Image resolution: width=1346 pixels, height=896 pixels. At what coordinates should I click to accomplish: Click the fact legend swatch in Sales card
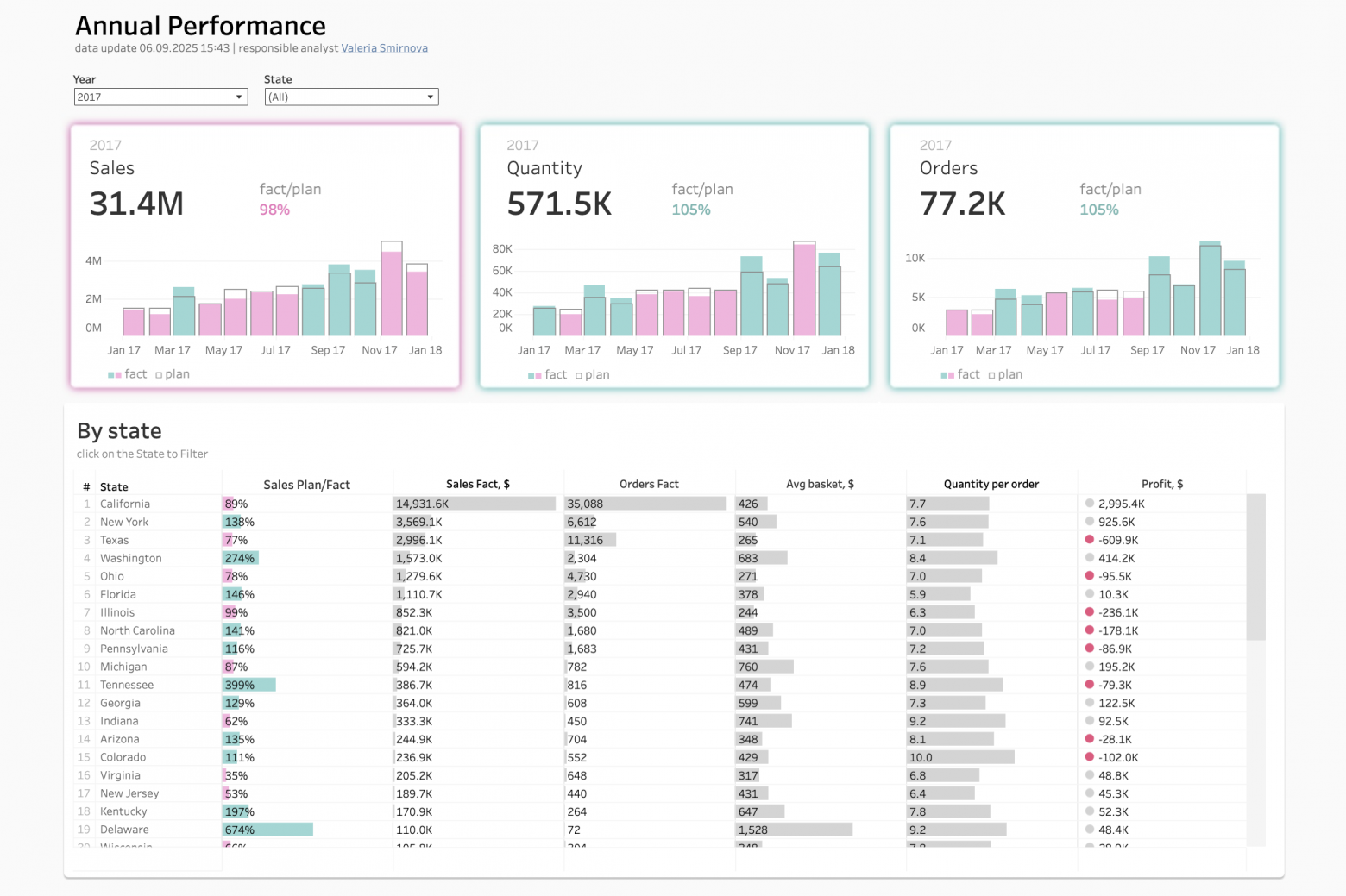tap(115, 375)
